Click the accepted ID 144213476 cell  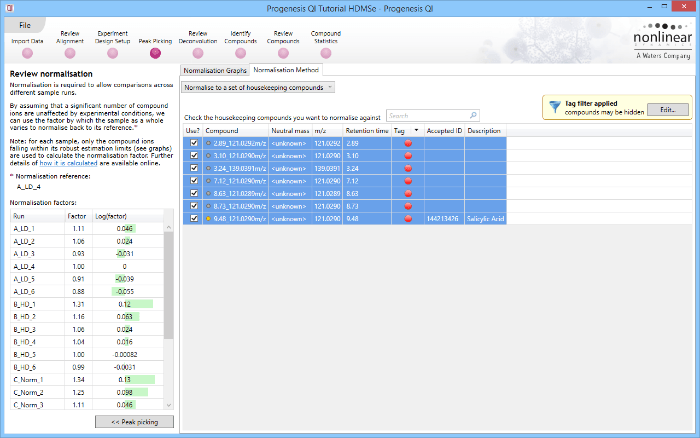[444, 219]
